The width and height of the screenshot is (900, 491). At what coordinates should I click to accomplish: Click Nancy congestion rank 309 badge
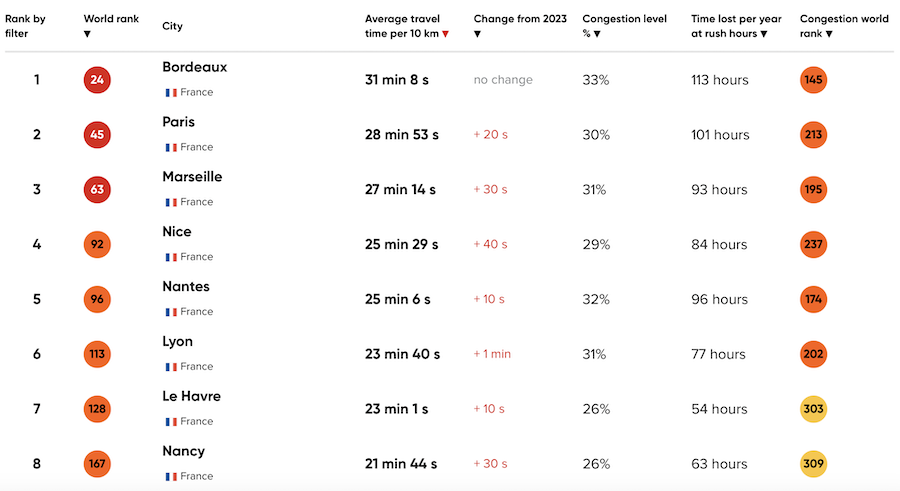point(814,464)
